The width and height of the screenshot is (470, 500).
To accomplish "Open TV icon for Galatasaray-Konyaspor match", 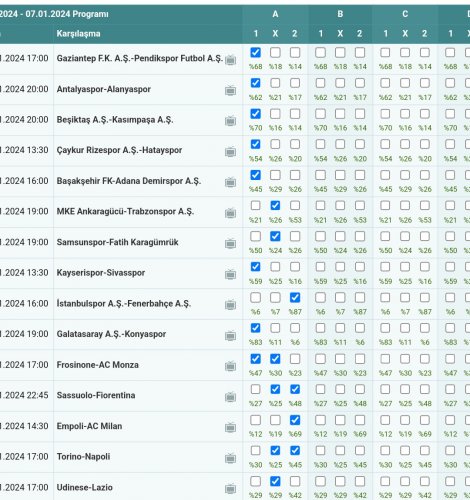I will point(230,335).
